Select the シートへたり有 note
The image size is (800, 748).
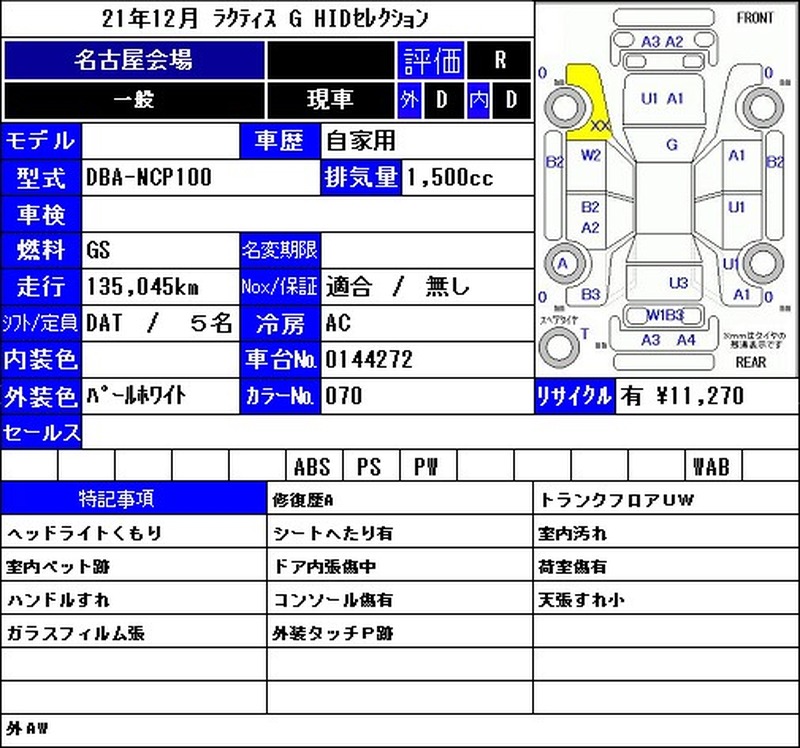click(333, 533)
